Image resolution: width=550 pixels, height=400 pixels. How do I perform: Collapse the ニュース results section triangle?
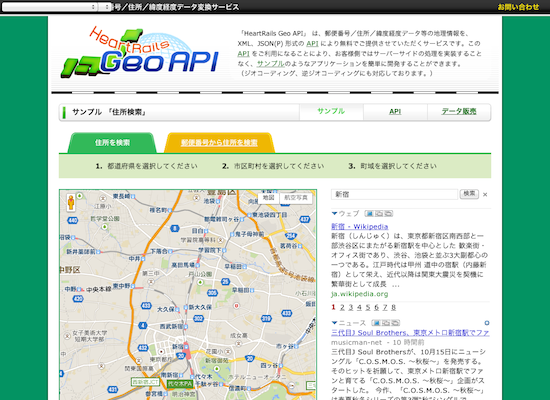(x=334, y=322)
